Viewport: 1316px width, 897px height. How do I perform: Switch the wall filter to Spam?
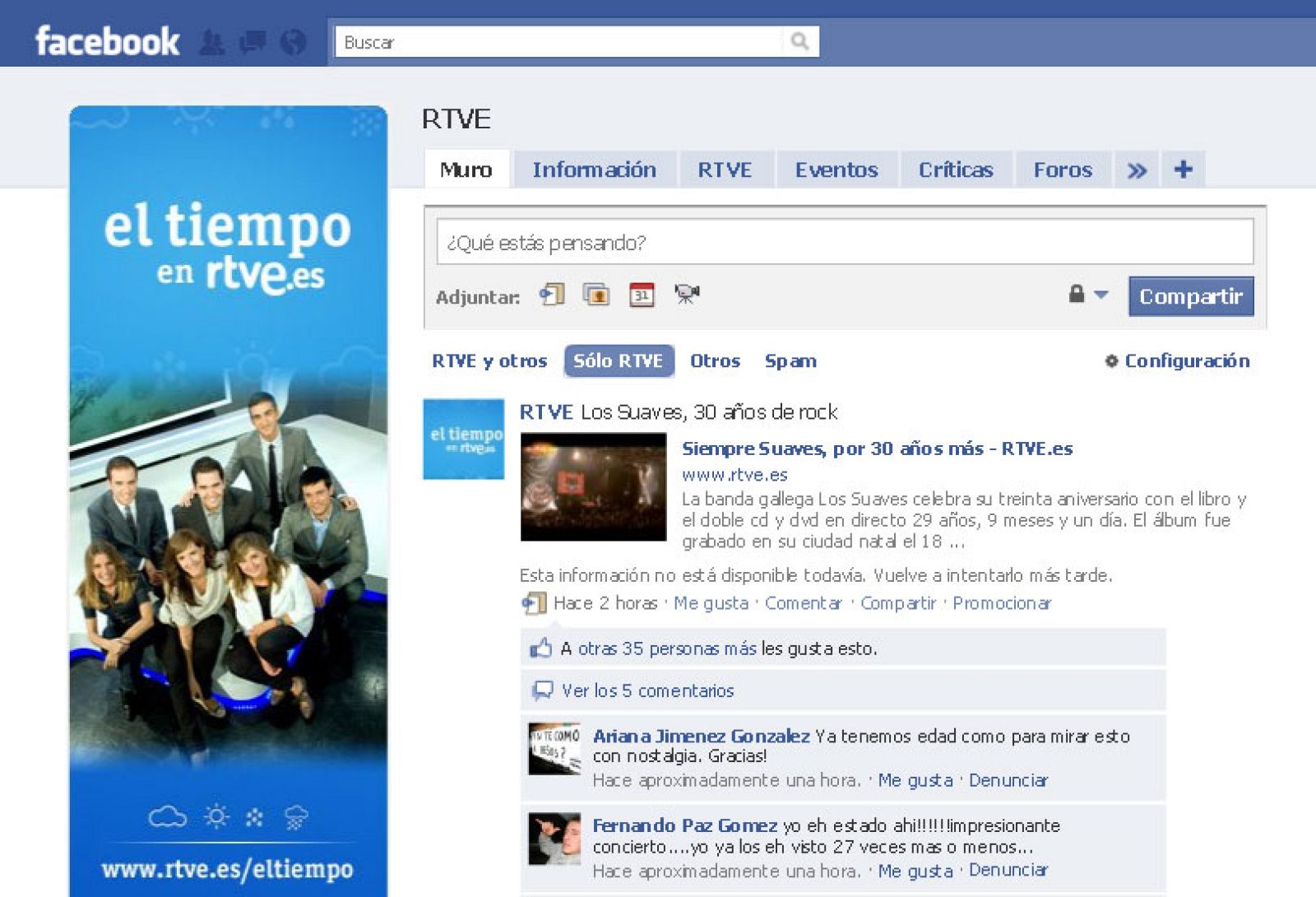pyautogui.click(x=790, y=360)
